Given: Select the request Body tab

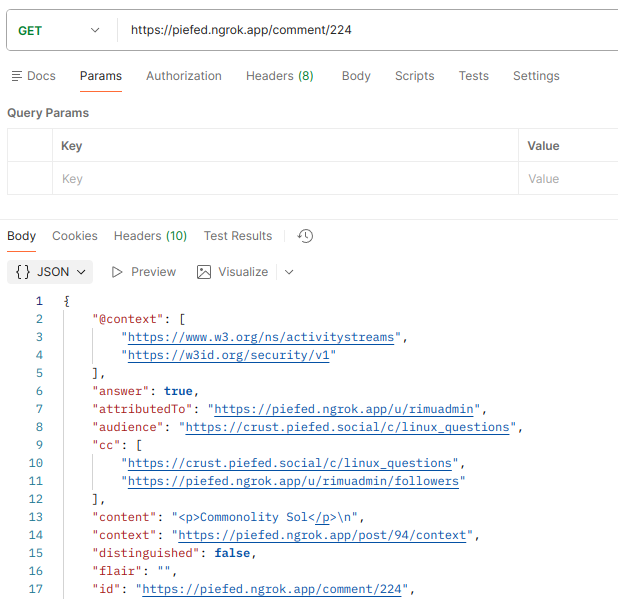Looking at the screenshot, I should tap(356, 76).
